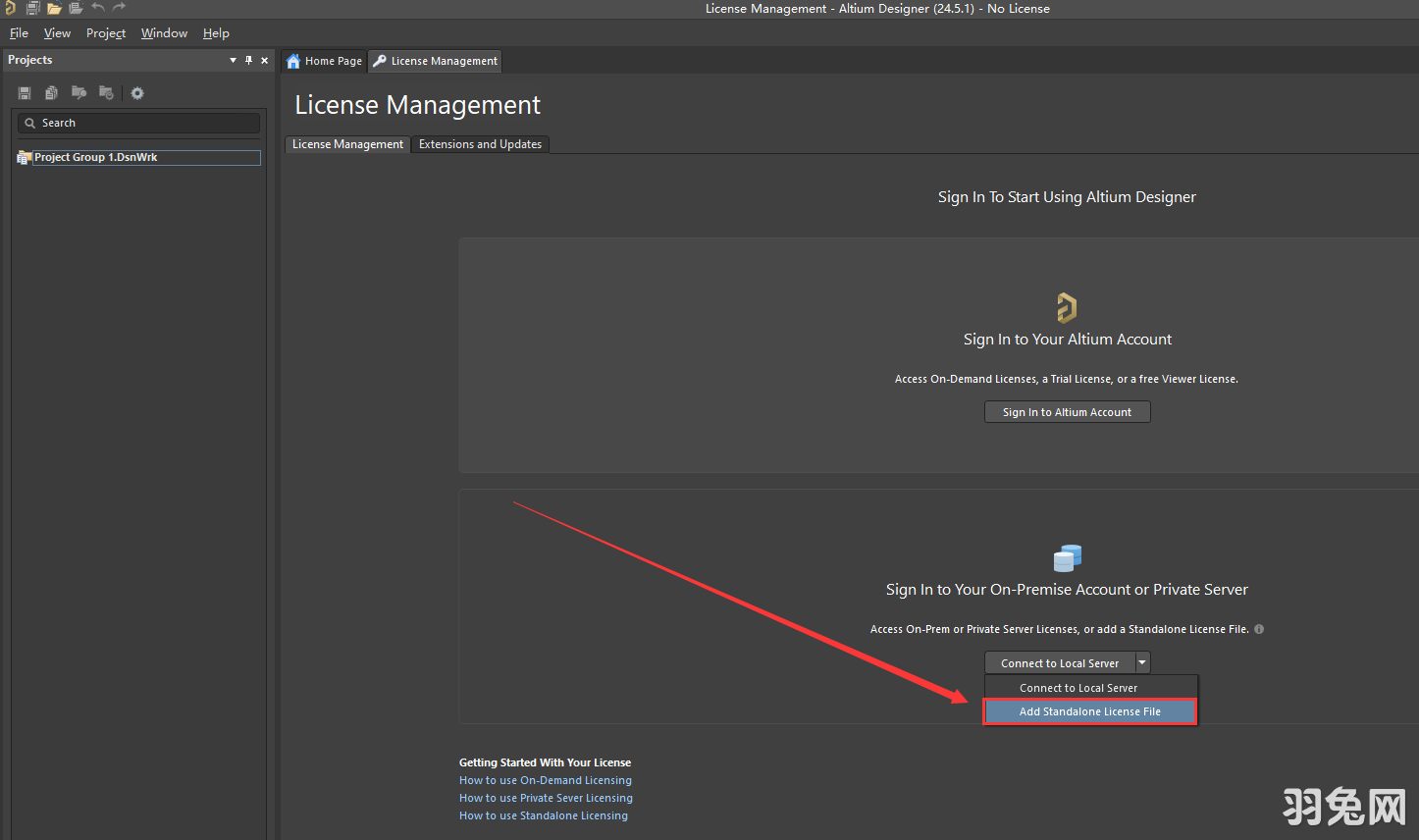Expand the Connect to Local Server arrow

tap(1142, 663)
